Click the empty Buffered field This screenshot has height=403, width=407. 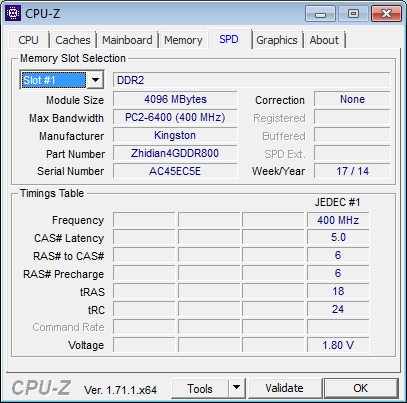coord(352,135)
